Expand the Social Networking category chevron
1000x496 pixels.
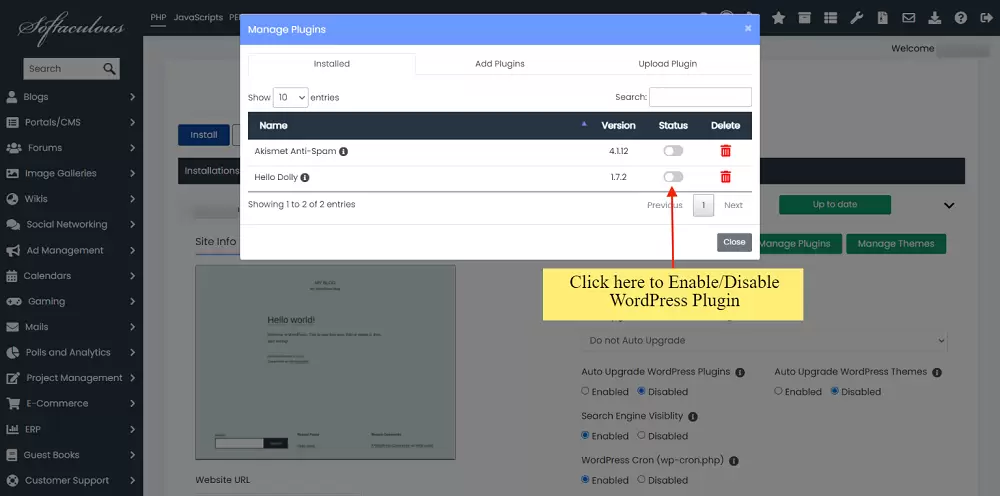(x=132, y=224)
